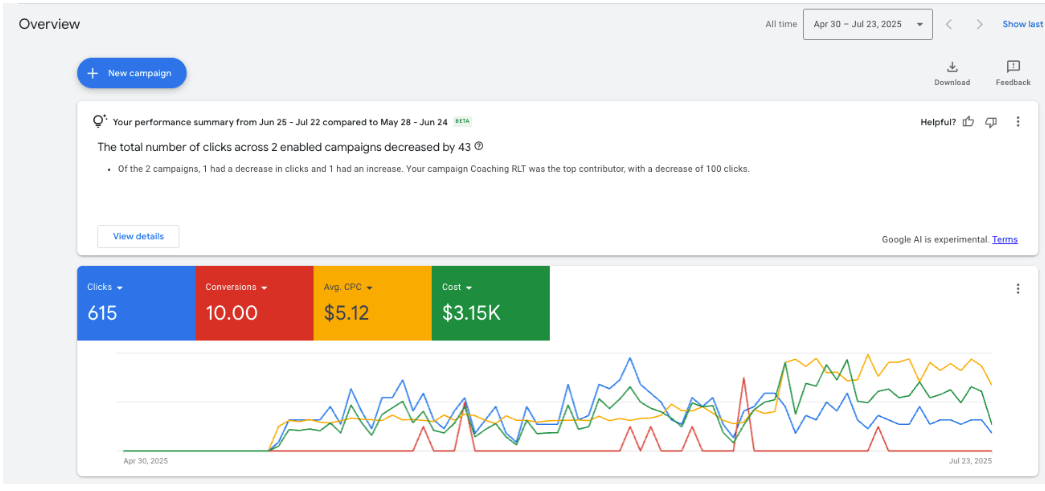Click the Download icon
This screenshot has height=491, width=1045.
click(x=952, y=67)
